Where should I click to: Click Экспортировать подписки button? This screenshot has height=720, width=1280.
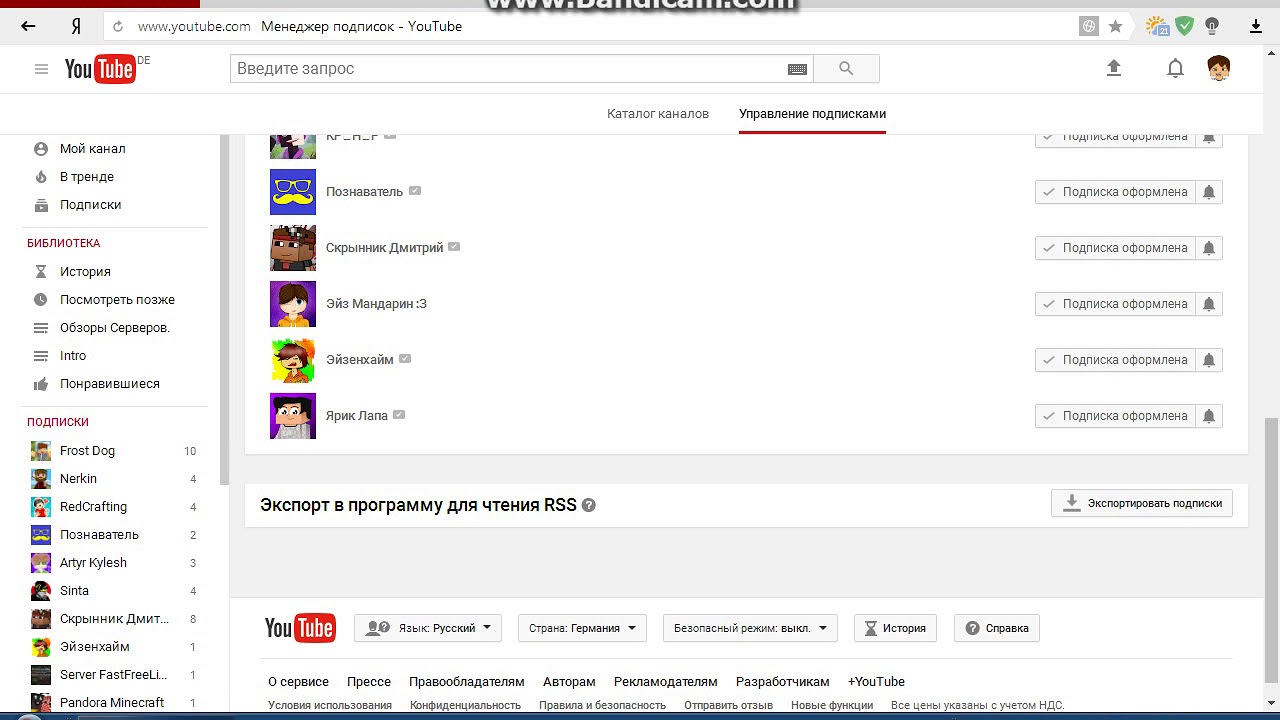(1142, 503)
